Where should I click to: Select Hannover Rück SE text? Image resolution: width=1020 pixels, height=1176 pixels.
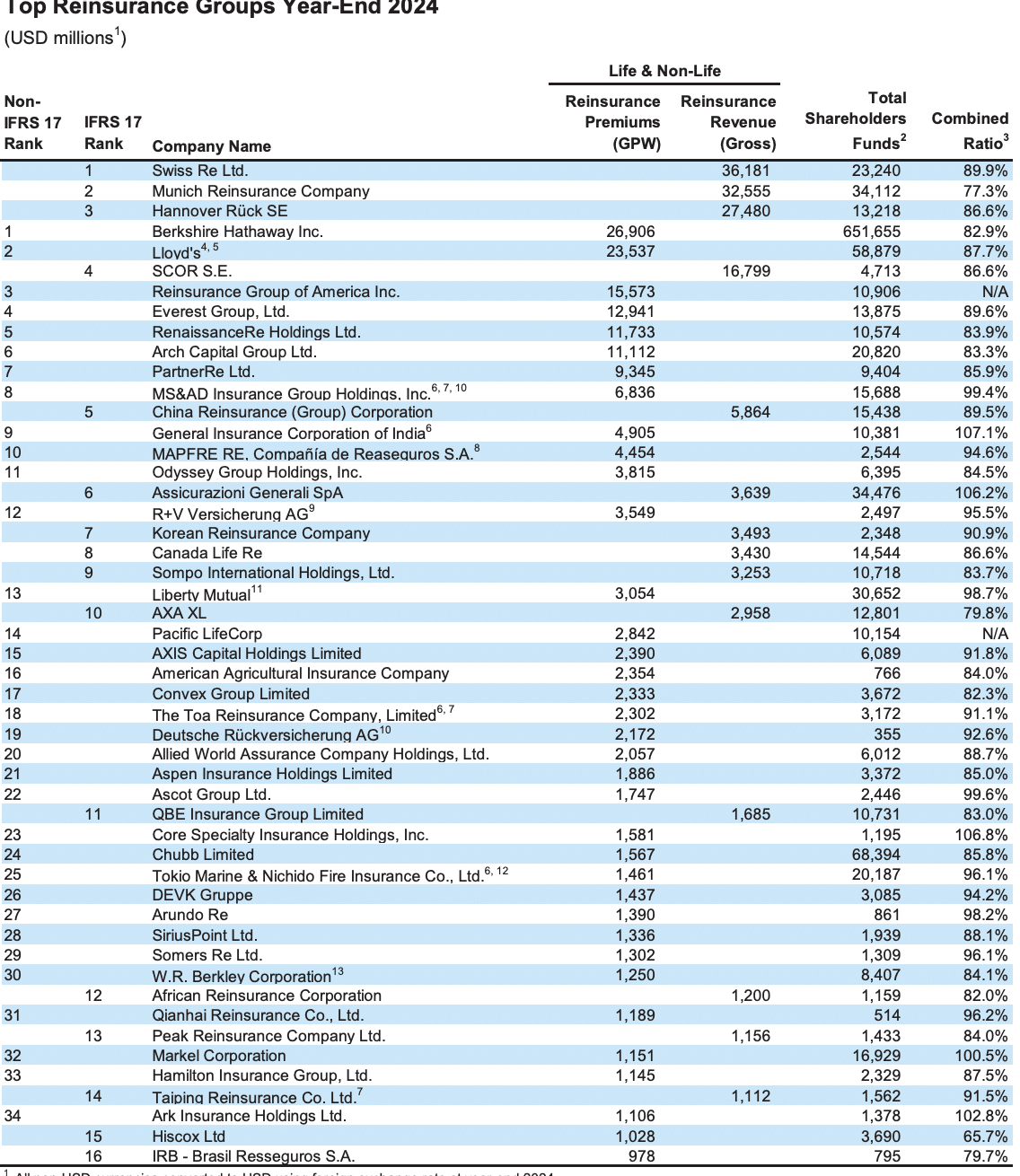pos(220,211)
